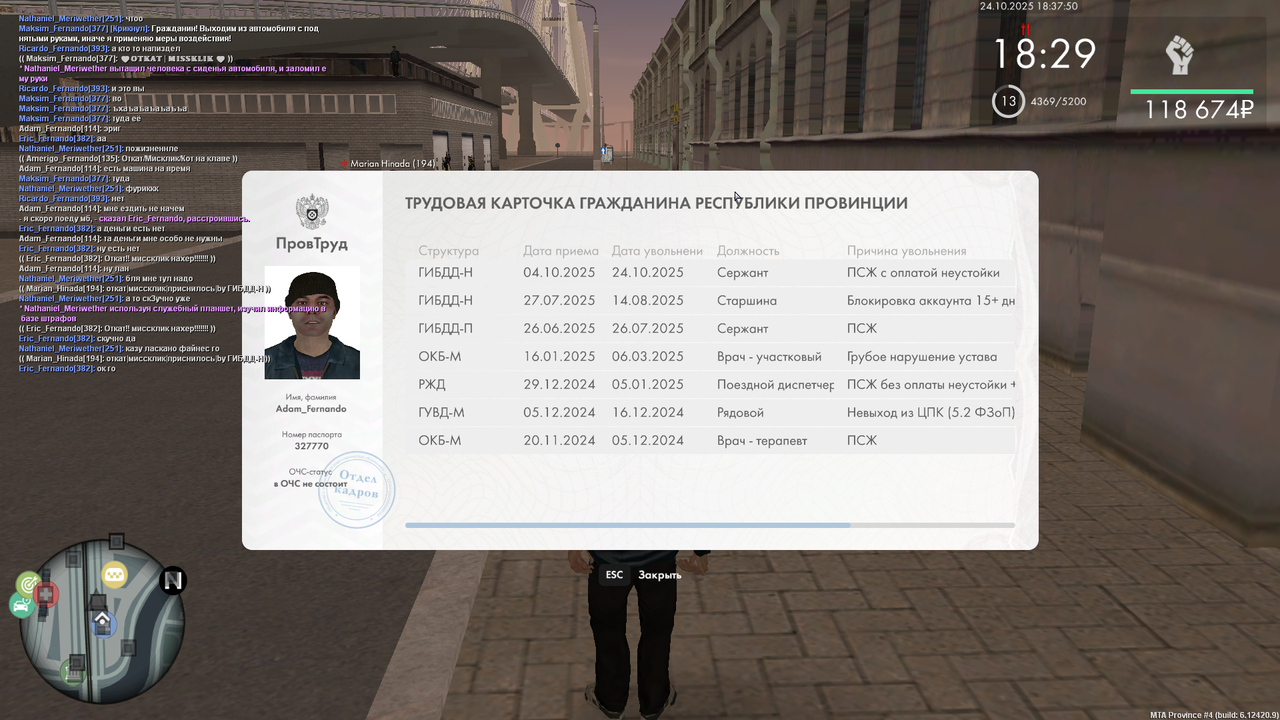Viewport: 1280px width, 720px height.
Task: Click the Marian Hinada (194) name tag
Action: 393,163
